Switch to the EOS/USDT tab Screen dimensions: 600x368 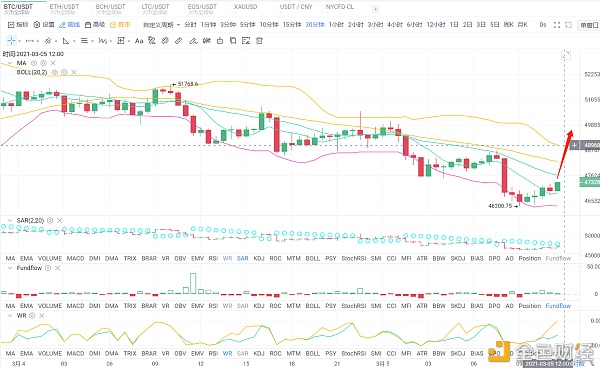pos(202,9)
